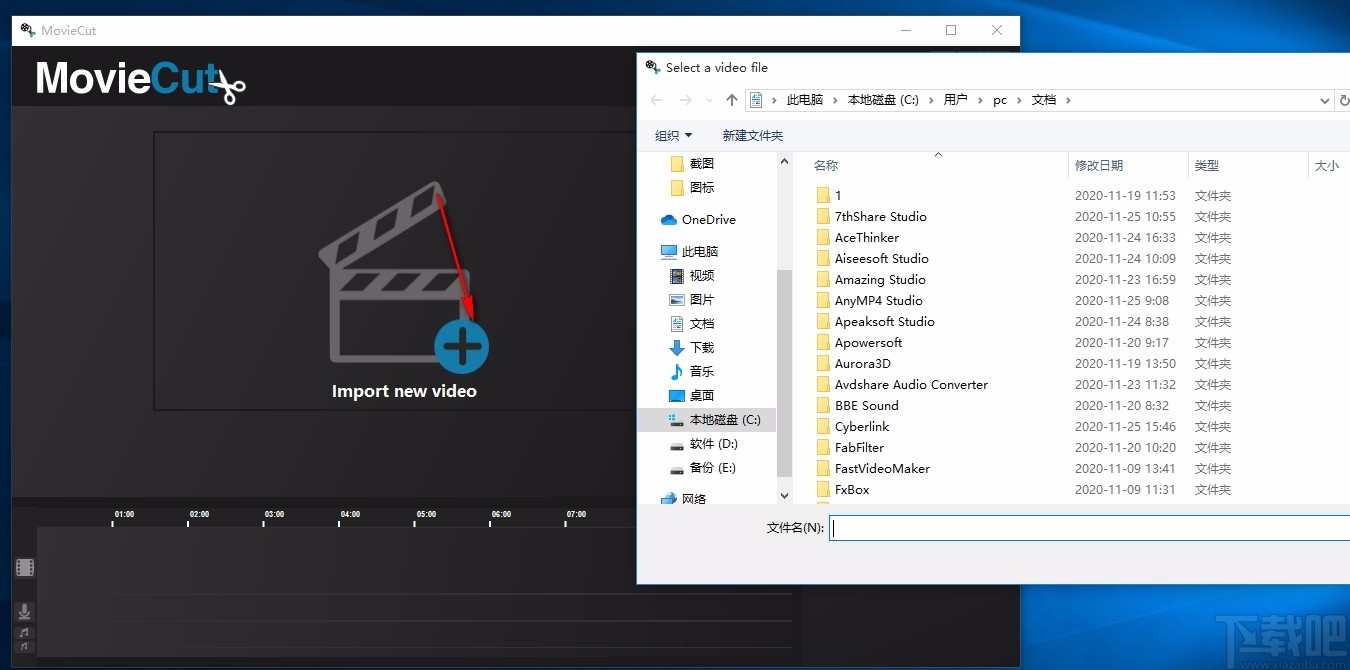The height and width of the screenshot is (670, 1350).
Task: Open 桌面 in navigation pane
Action: tap(692, 395)
